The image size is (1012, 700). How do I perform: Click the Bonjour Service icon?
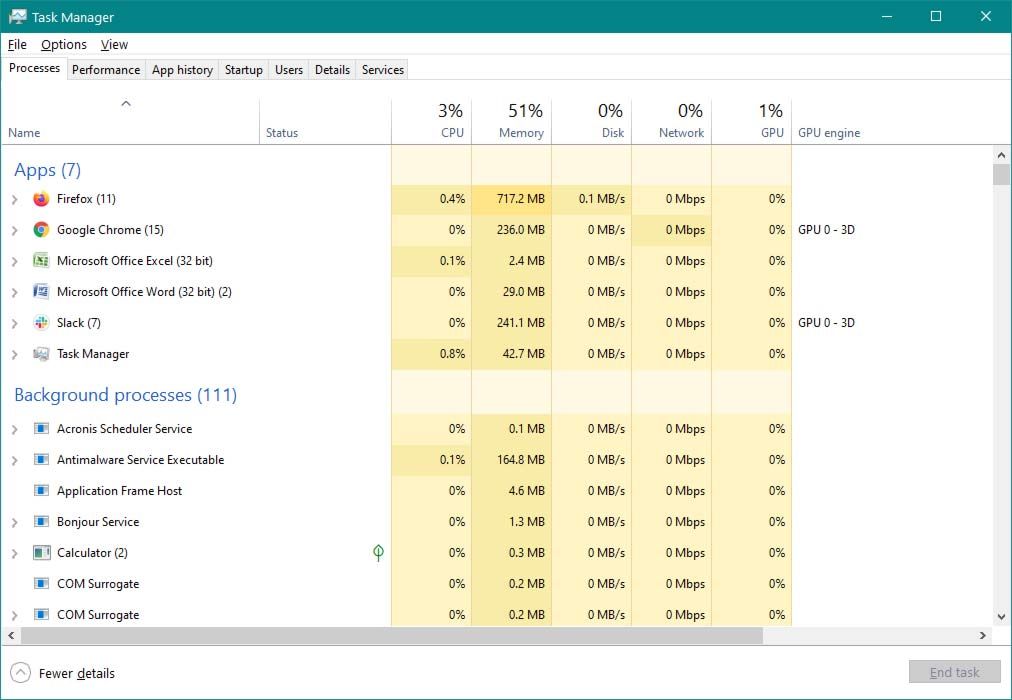(41, 521)
